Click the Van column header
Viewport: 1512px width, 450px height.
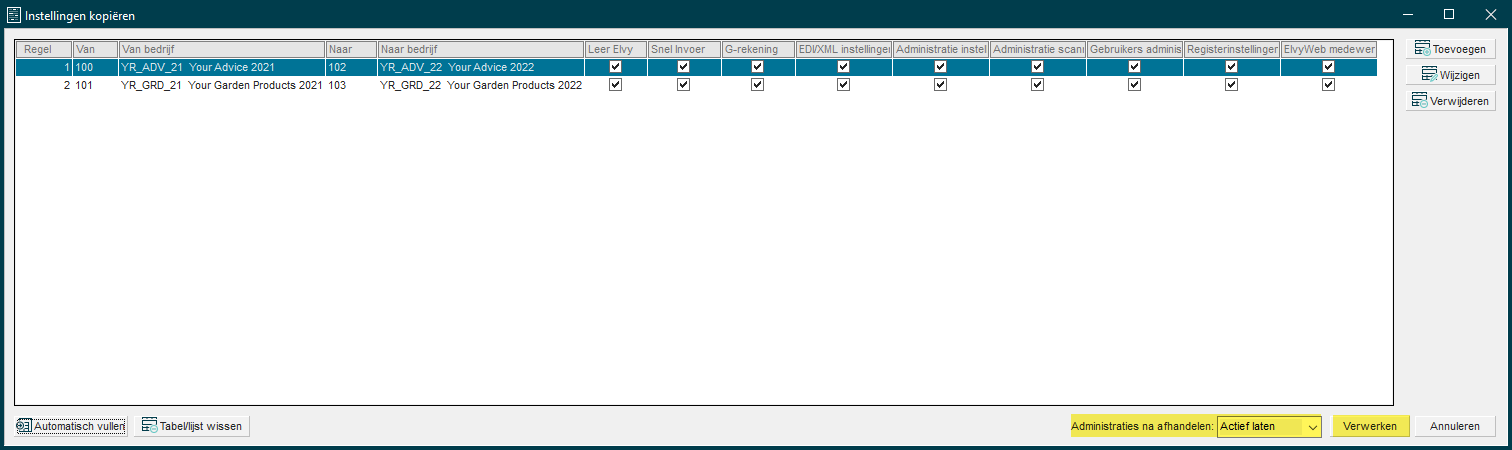point(95,49)
